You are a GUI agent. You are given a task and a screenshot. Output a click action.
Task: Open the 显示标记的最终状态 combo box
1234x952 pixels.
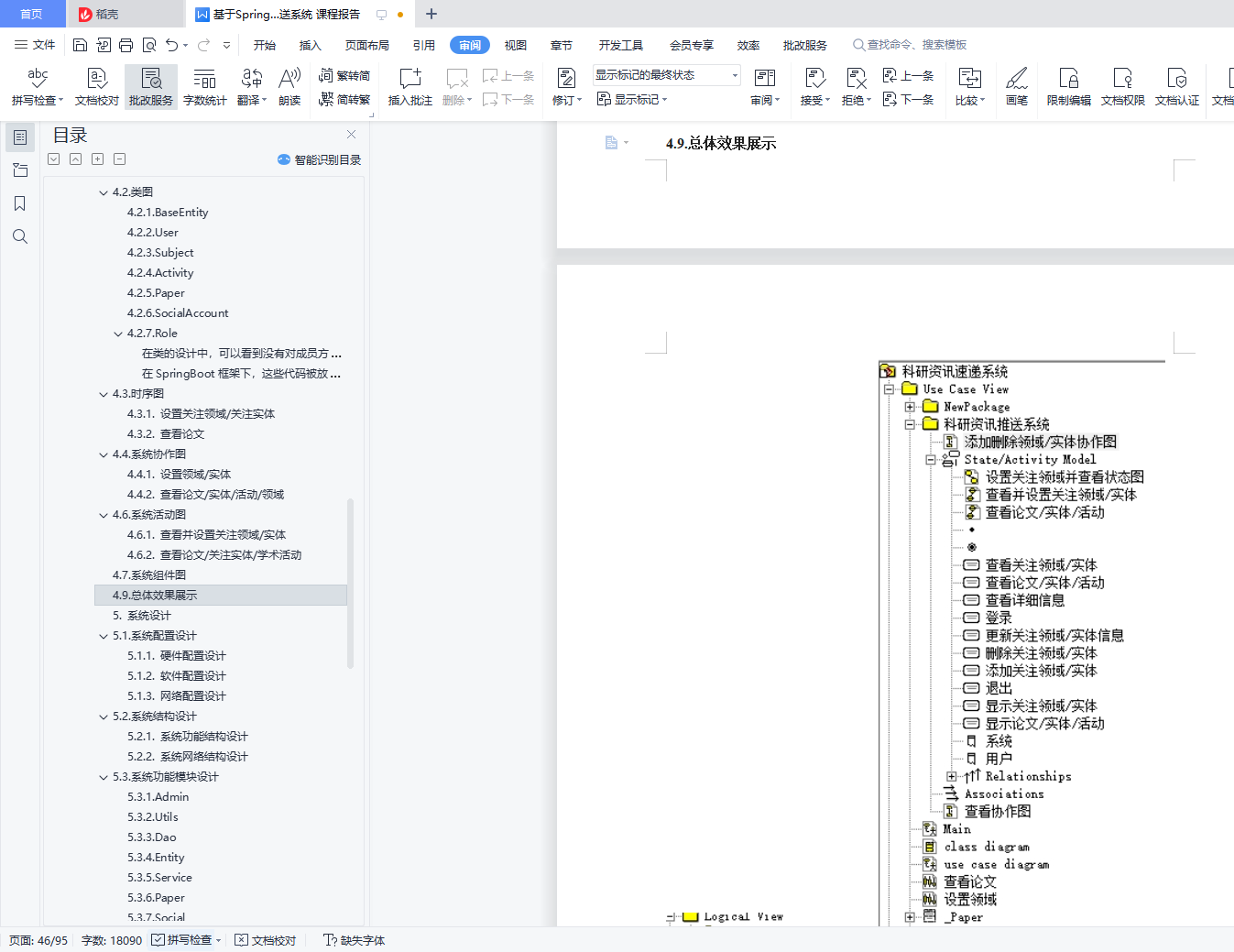pos(666,75)
